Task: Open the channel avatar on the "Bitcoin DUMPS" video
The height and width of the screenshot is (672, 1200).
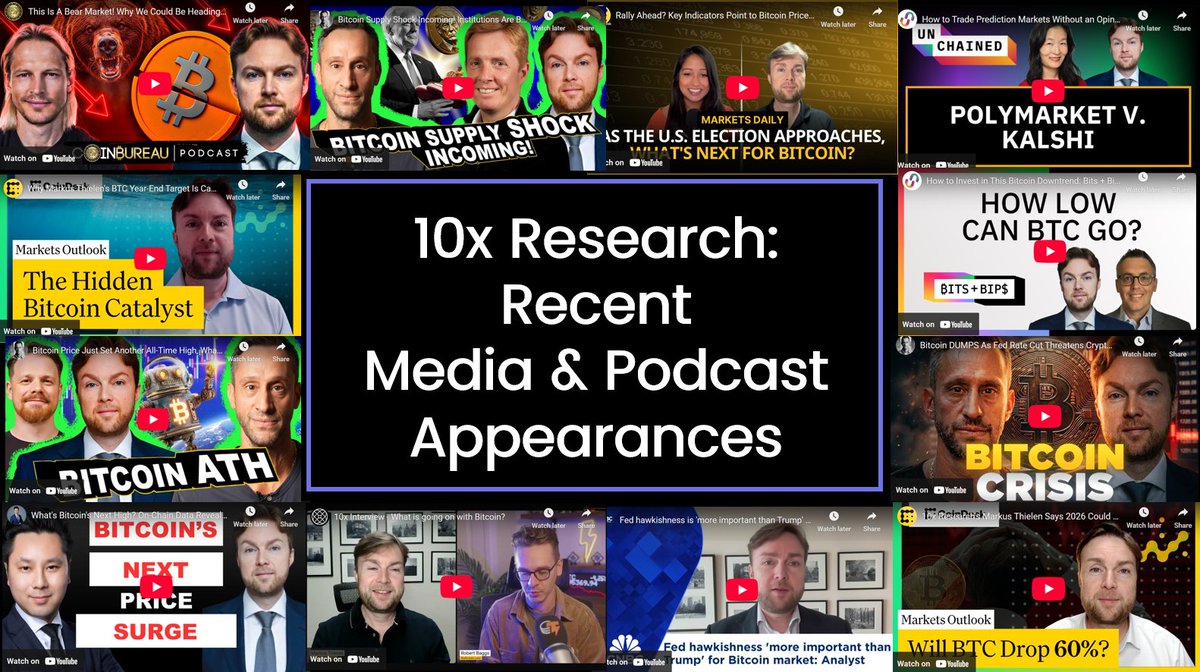Action: (x=905, y=344)
